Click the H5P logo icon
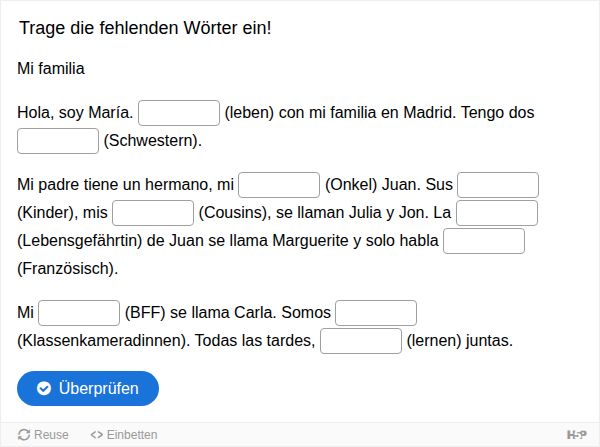 [576, 435]
